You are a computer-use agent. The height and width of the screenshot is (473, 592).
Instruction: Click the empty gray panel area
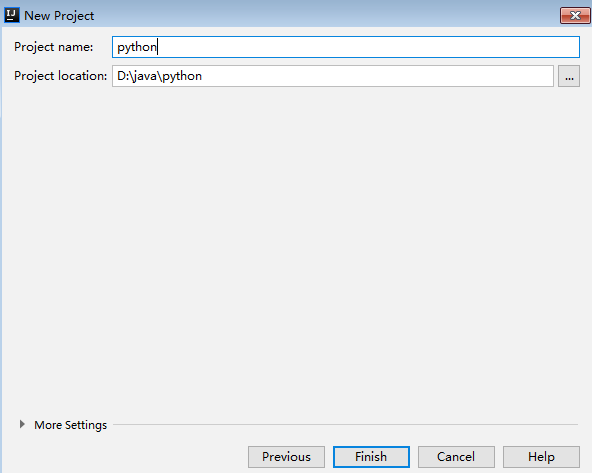tap(296, 249)
